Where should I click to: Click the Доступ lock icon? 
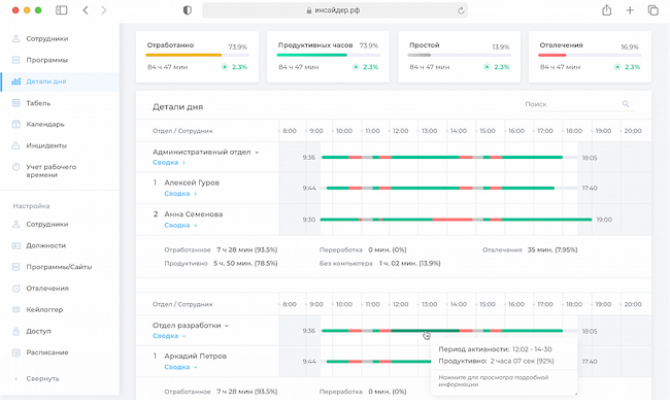16,331
